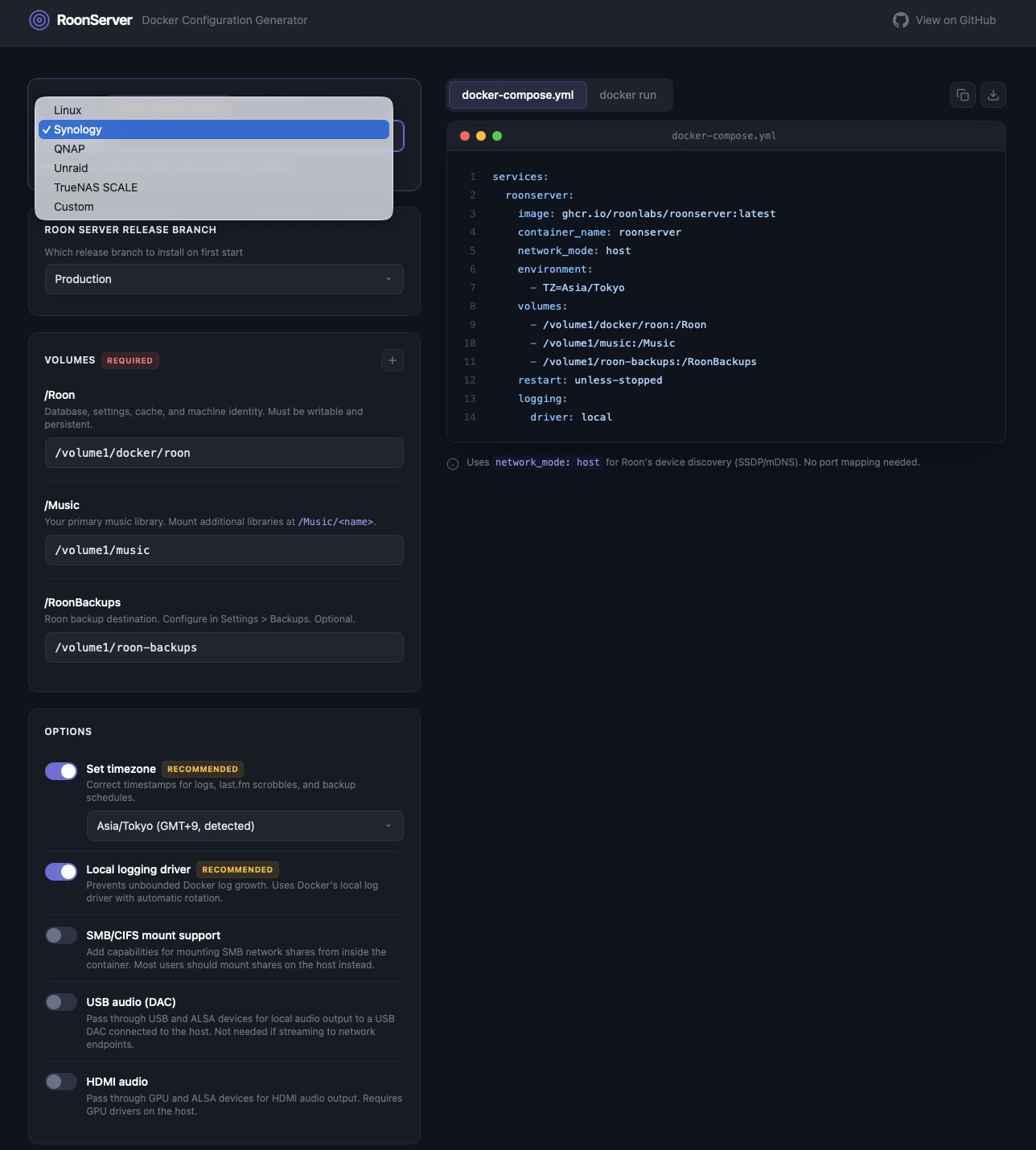This screenshot has width=1036, height=1150.
Task: Switch to the docker run tab
Action: 627,95
